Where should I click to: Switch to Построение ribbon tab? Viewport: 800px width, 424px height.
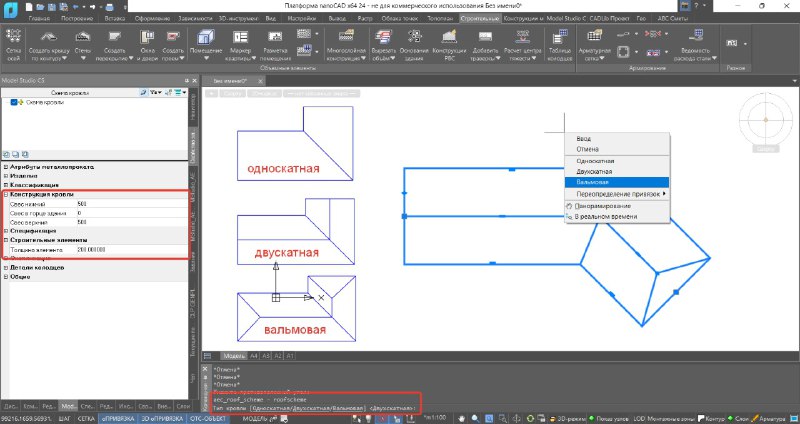click(77, 18)
